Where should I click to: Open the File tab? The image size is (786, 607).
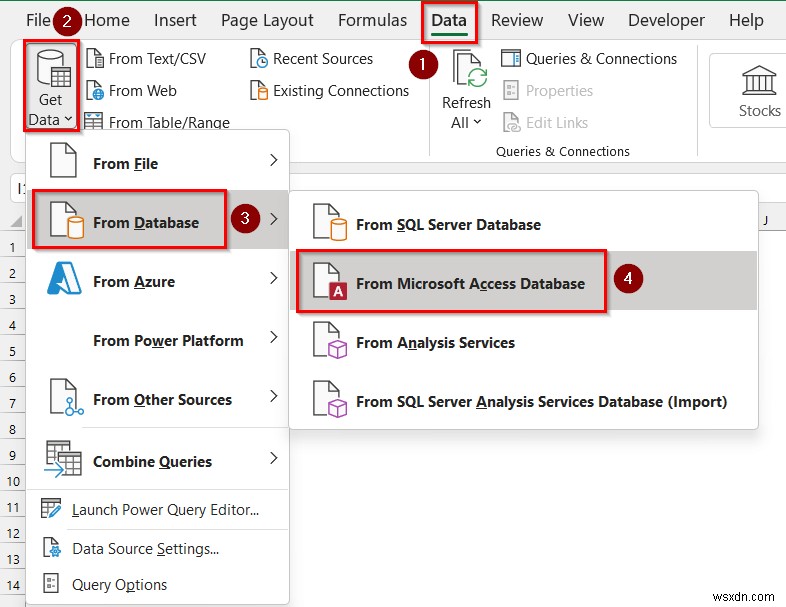click(38, 20)
